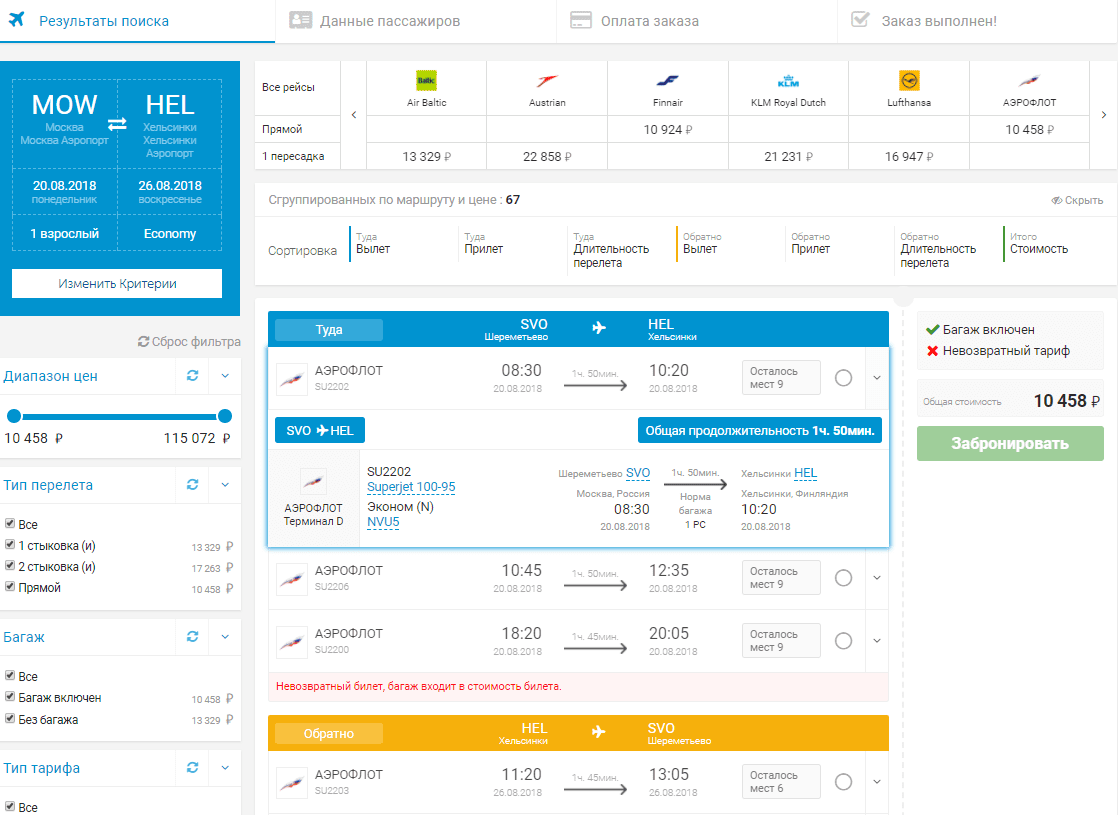Click Аэрофлот logo for flight SU2202
Viewport: 1118px width, 815px height.
pos(292,379)
